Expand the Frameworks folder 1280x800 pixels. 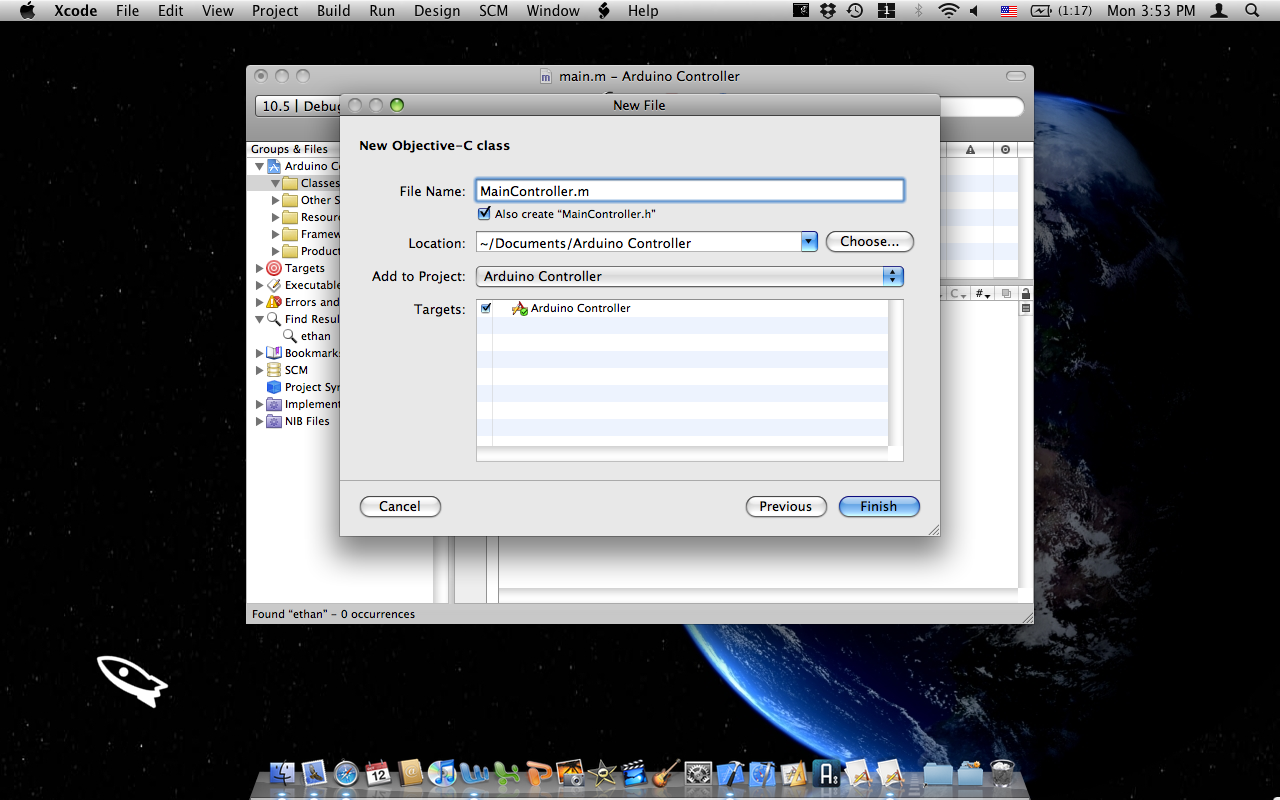275,234
